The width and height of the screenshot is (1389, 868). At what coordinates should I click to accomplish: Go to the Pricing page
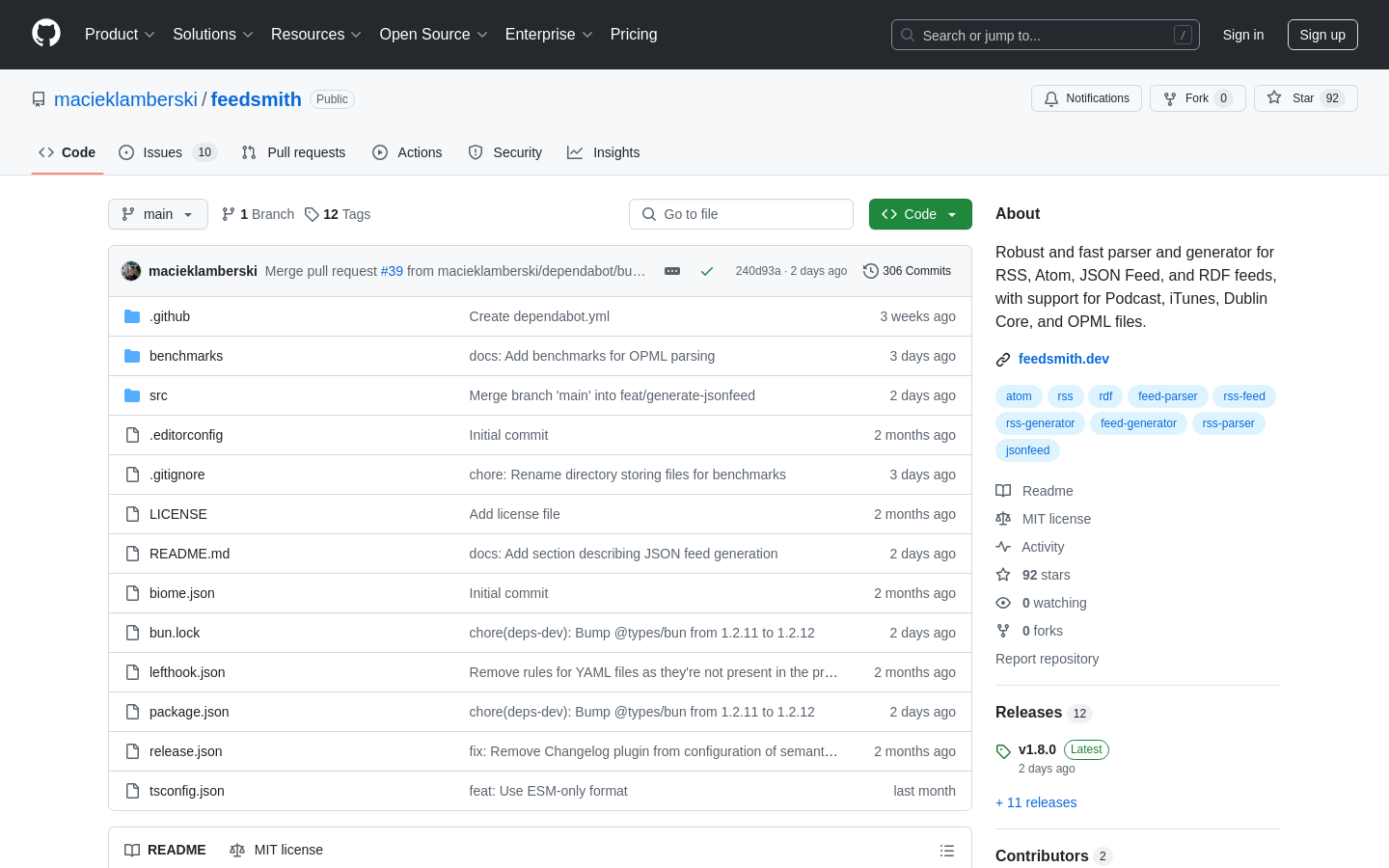click(634, 35)
